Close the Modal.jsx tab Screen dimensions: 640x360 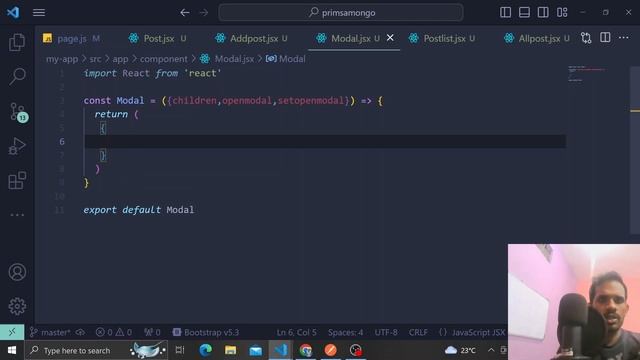point(390,38)
